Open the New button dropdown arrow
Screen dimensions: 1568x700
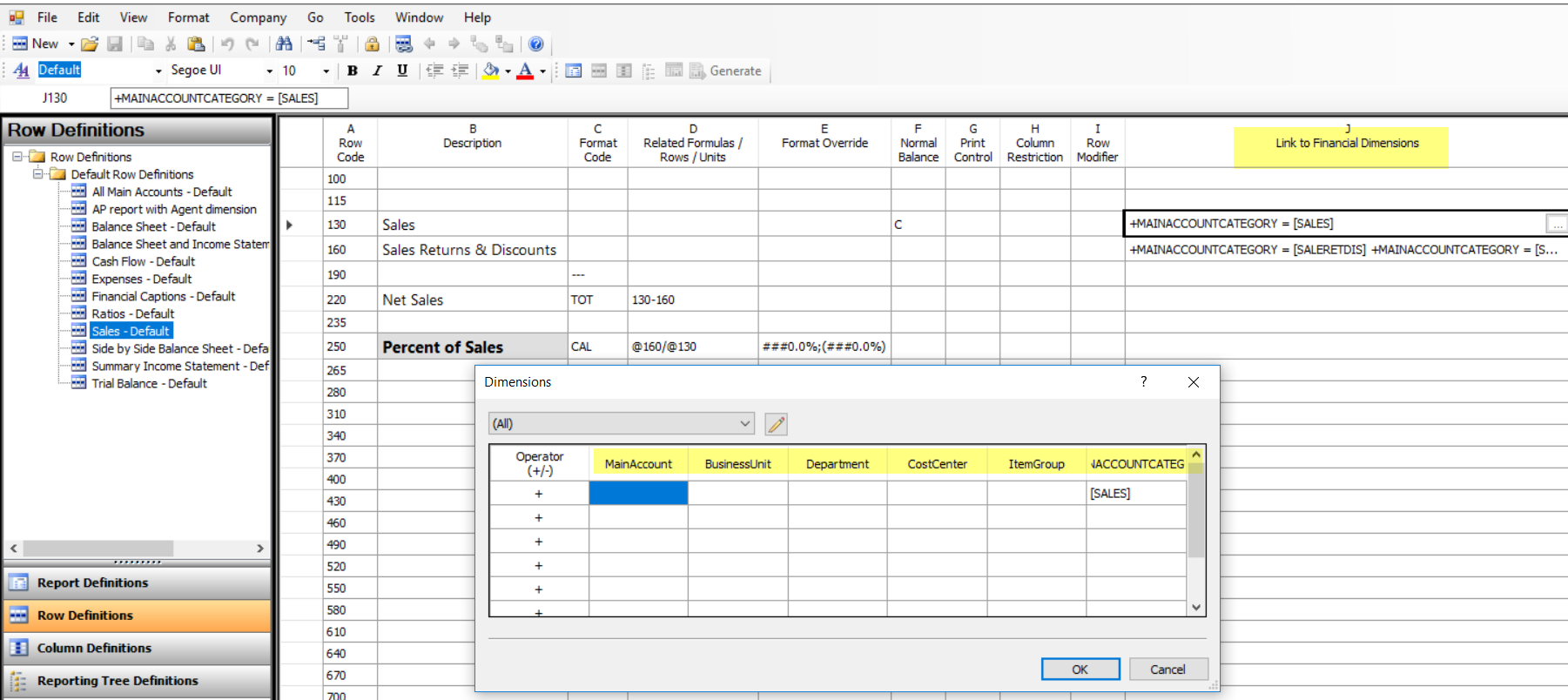pos(71,44)
